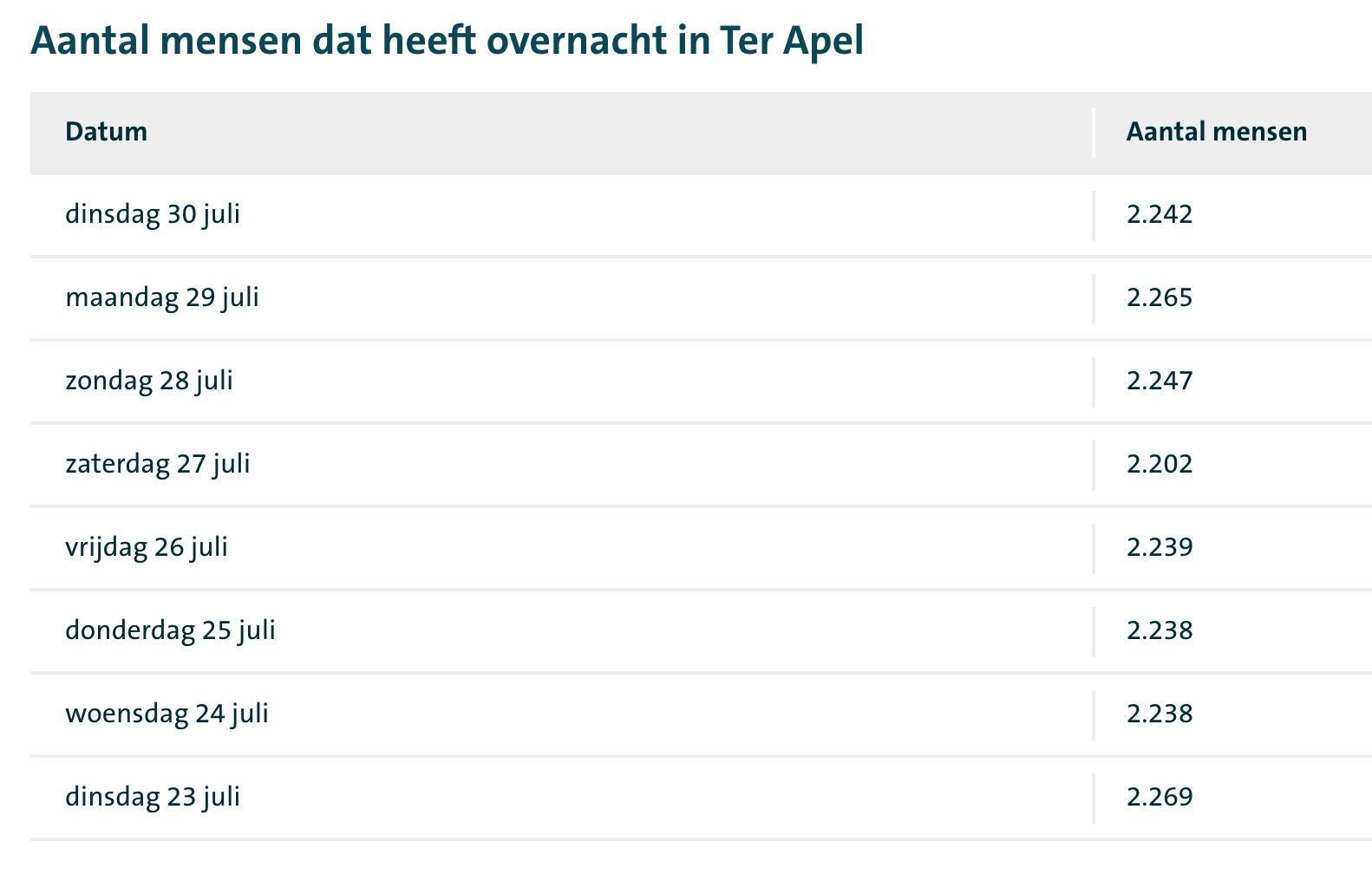This screenshot has width=1372, height=881.
Task: Click the 2.247 count for zondag
Action: click(x=1160, y=381)
